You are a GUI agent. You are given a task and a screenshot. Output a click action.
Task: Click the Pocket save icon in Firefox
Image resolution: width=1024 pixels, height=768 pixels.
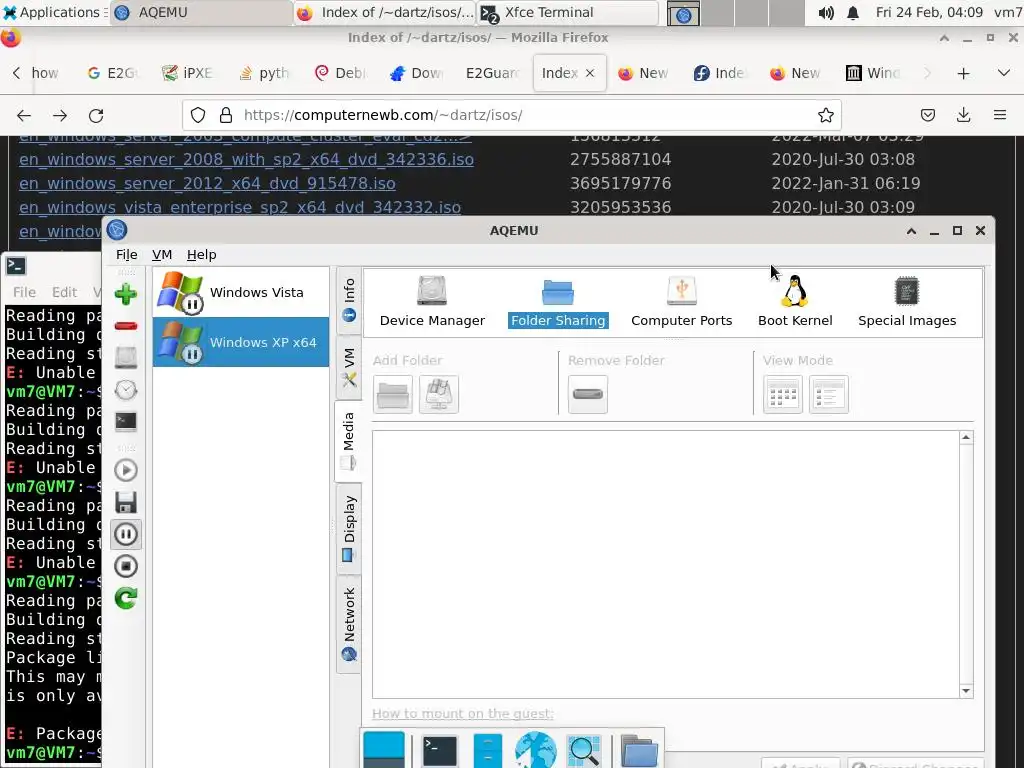pos(927,116)
